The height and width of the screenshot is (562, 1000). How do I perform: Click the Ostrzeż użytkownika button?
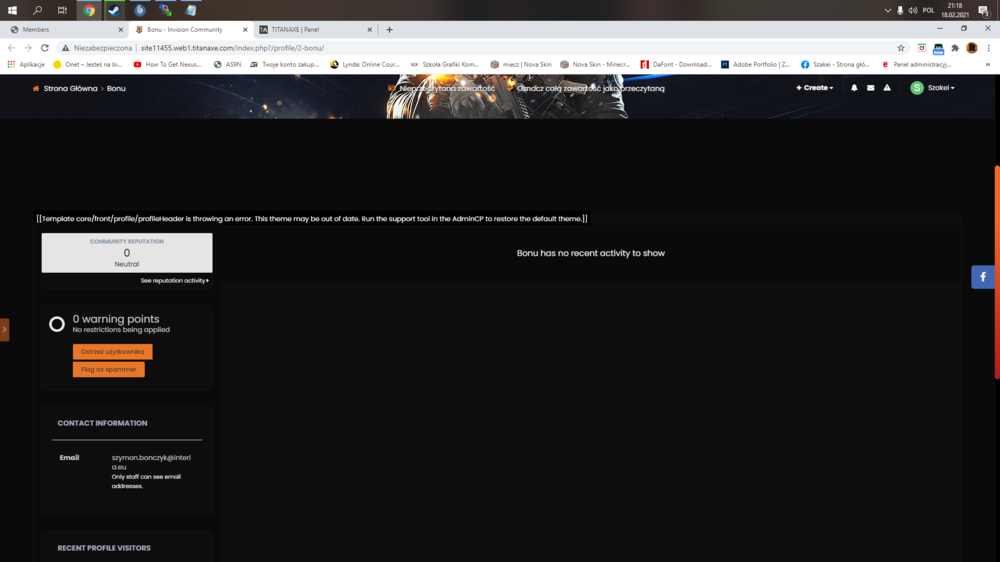click(113, 352)
